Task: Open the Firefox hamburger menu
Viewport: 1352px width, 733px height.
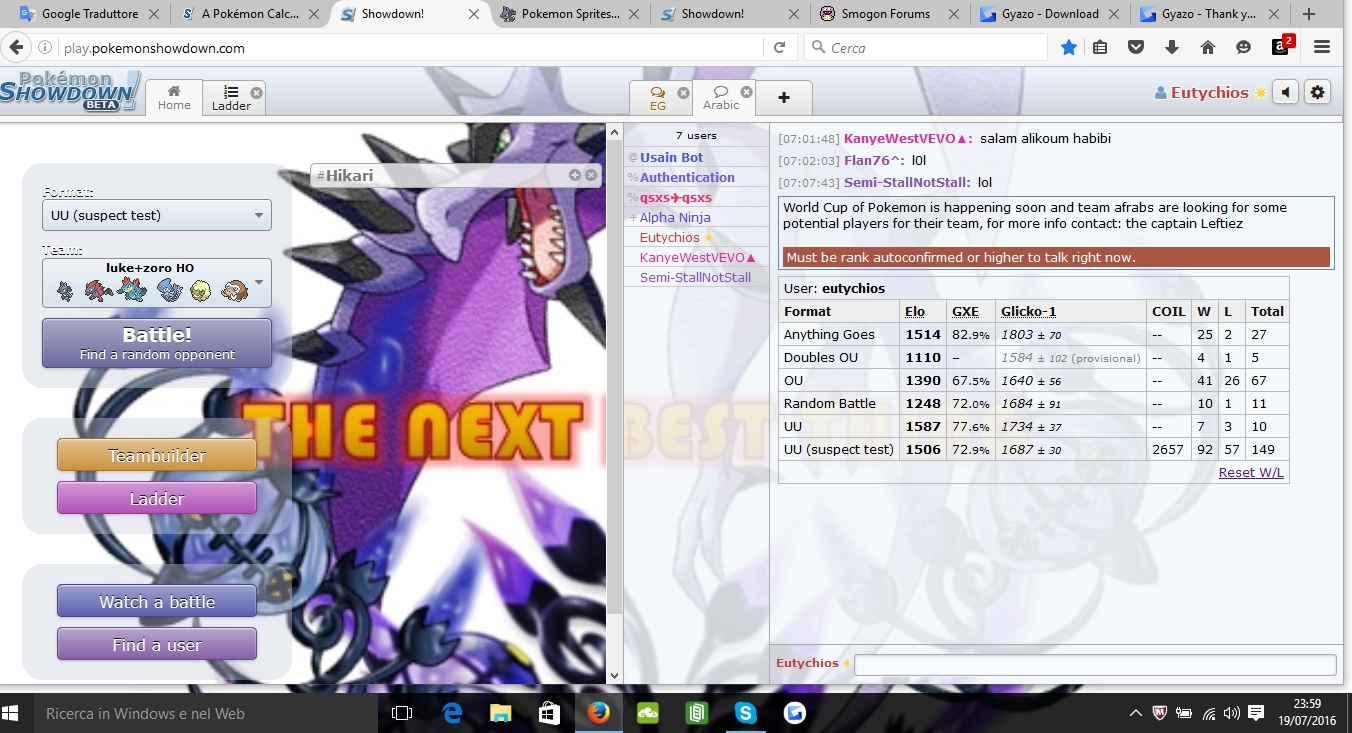Action: click(x=1322, y=47)
